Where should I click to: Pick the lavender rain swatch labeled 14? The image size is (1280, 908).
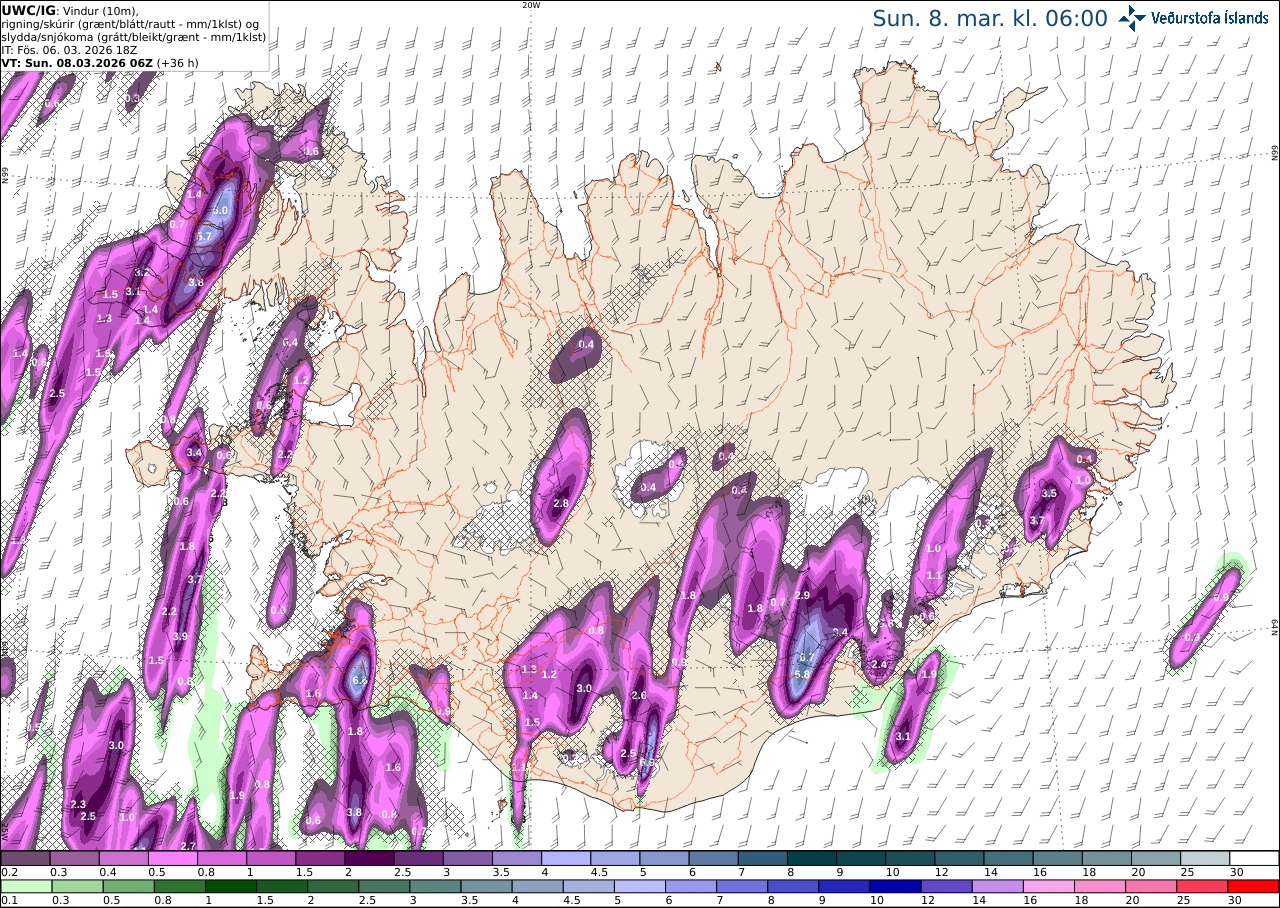pos(998,886)
